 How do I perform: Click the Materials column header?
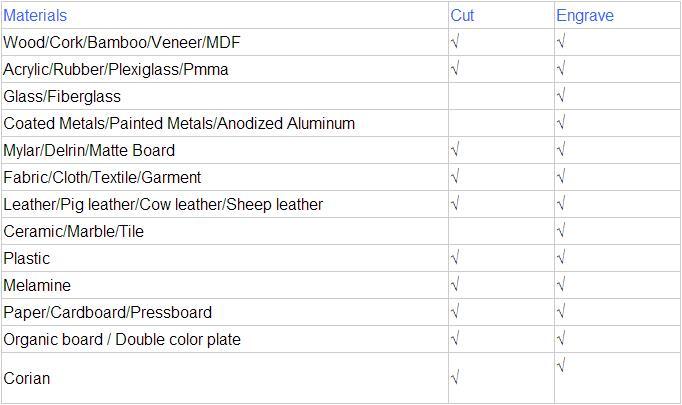coord(36,15)
